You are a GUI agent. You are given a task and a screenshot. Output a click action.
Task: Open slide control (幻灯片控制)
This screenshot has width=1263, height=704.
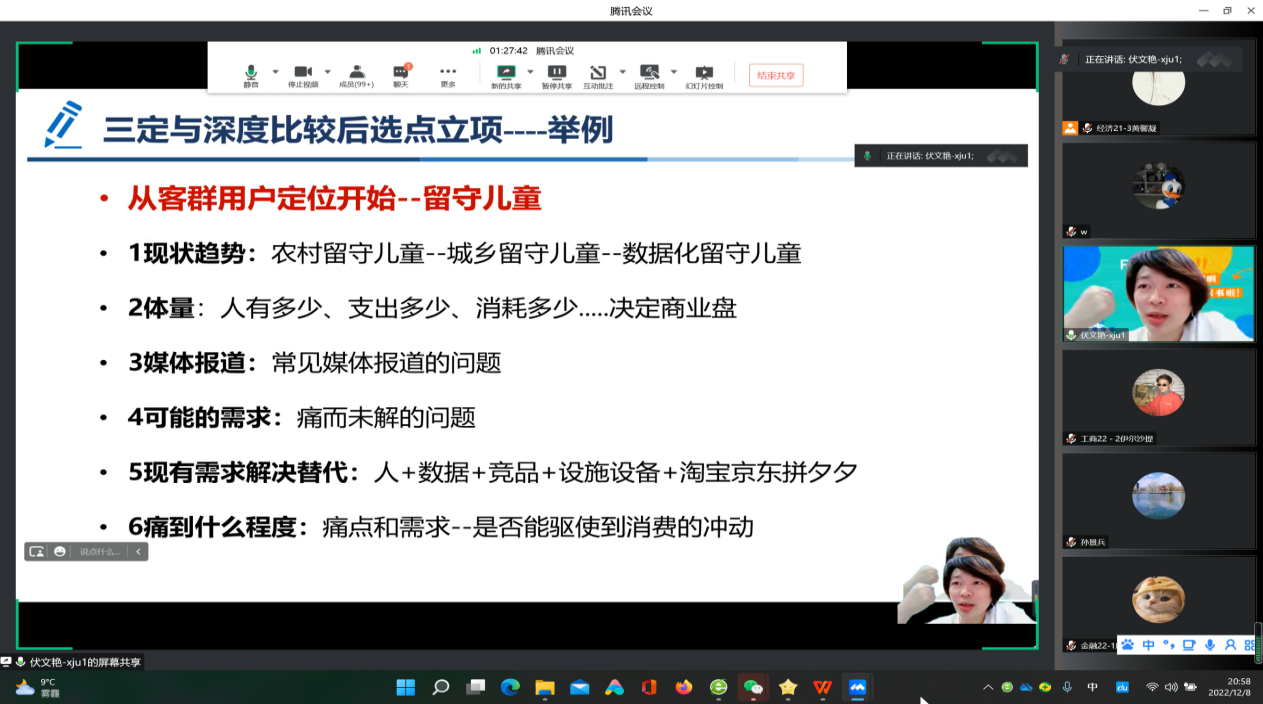coord(704,75)
